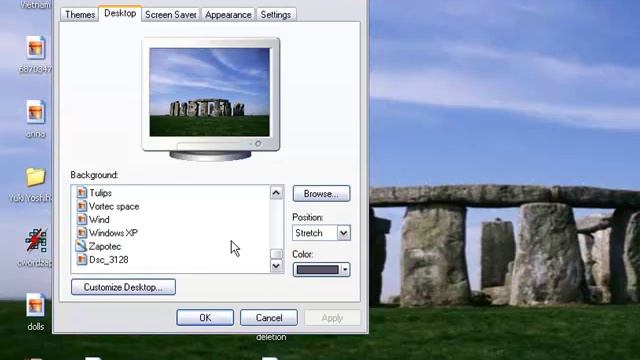Open the Screen Saver tab

pyautogui.click(x=171, y=15)
